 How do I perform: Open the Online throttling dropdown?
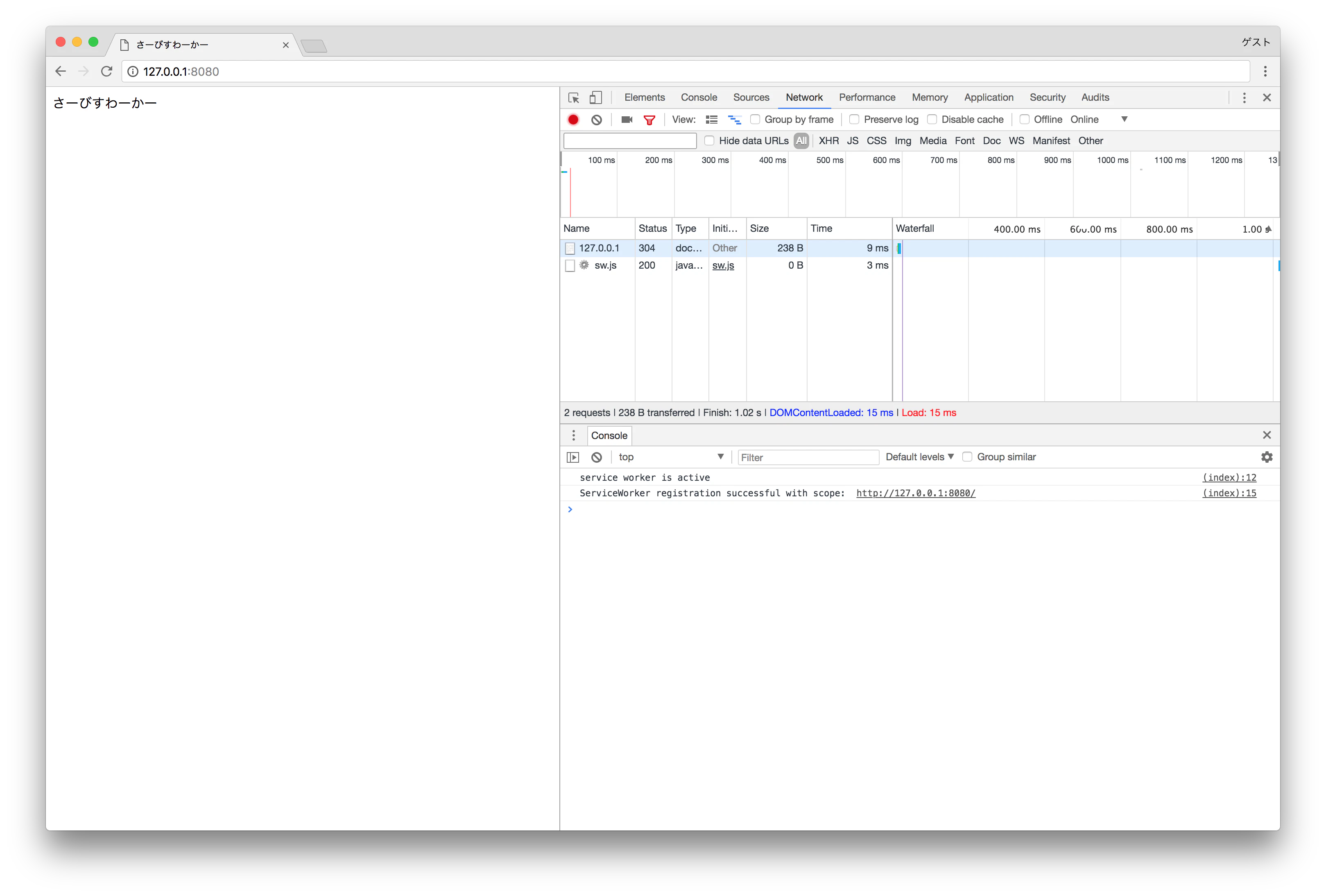[x=1098, y=119]
